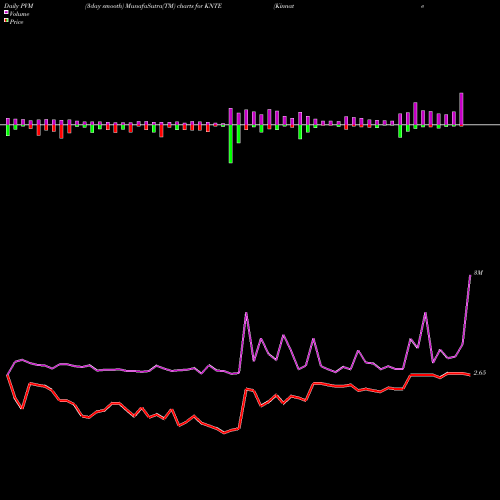This screenshot has width=500, height=500.
Task: Click the end point of the red price line
Action: (x=470, y=375)
